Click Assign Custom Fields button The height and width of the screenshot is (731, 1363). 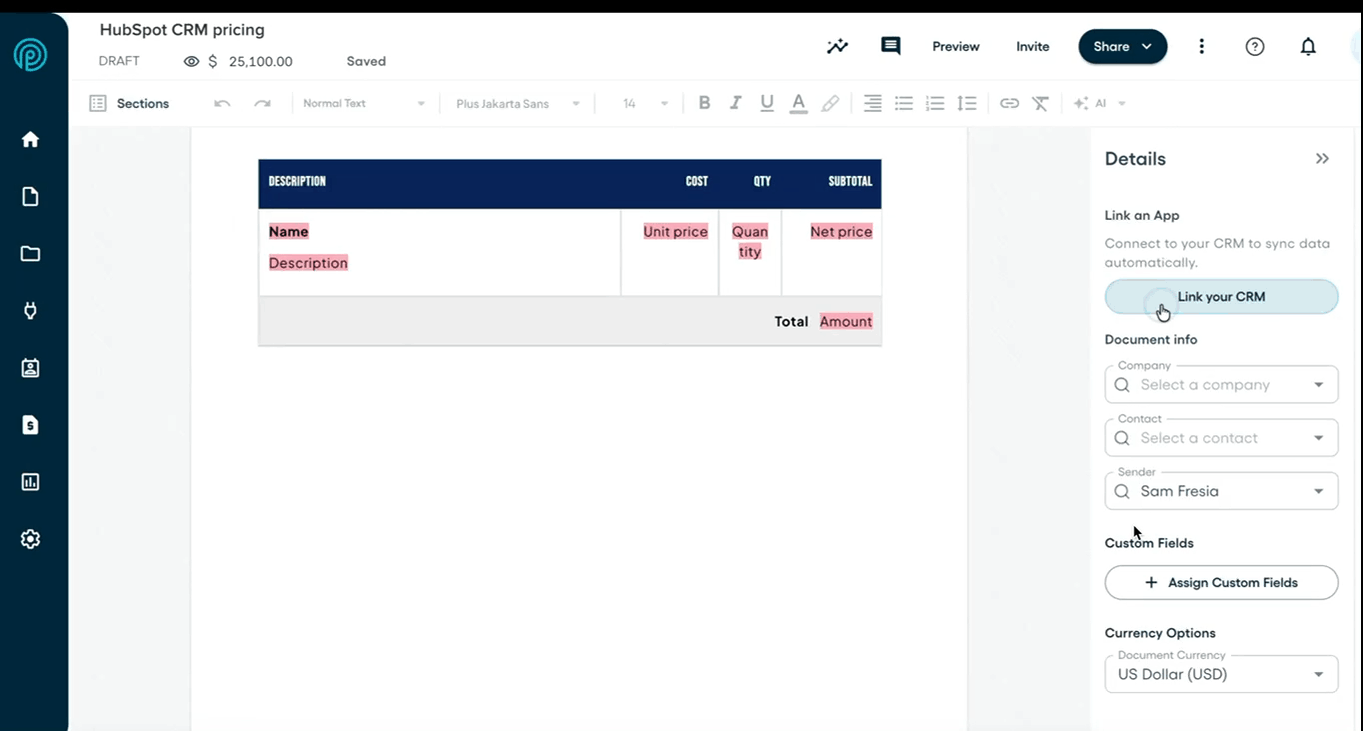(1221, 583)
